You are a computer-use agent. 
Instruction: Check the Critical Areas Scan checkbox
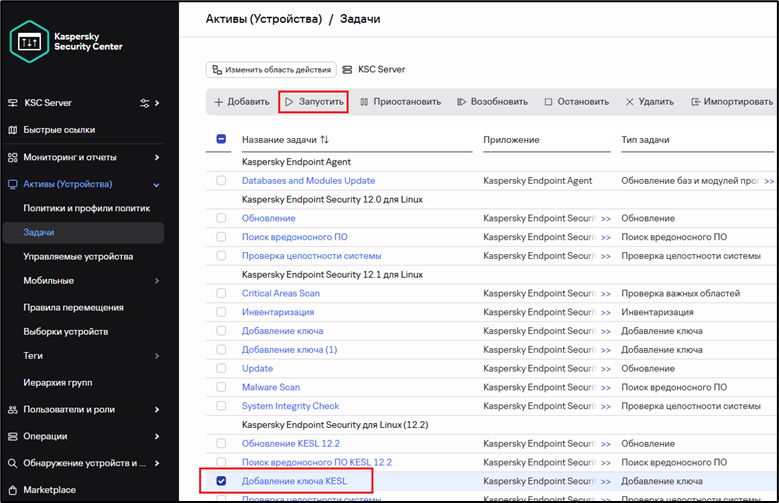[x=221, y=293]
